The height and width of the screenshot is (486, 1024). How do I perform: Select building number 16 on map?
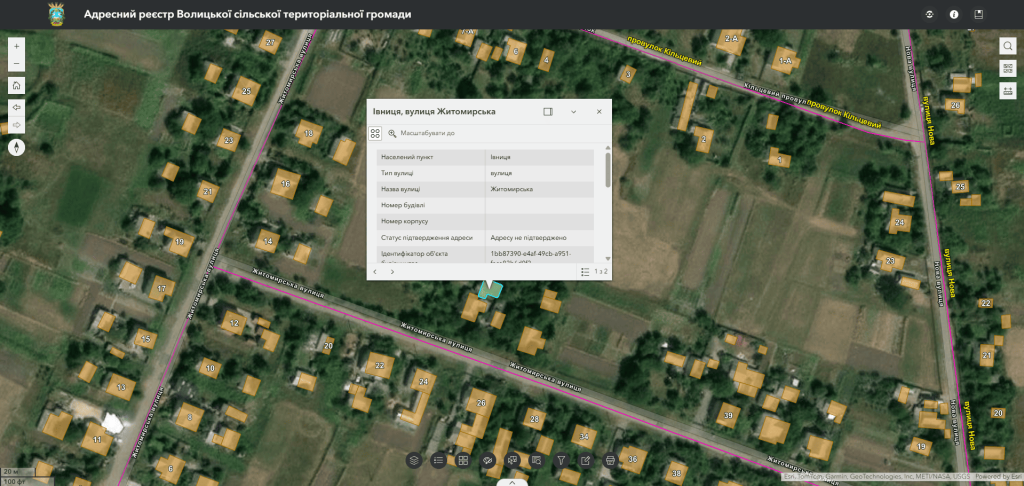tap(285, 184)
